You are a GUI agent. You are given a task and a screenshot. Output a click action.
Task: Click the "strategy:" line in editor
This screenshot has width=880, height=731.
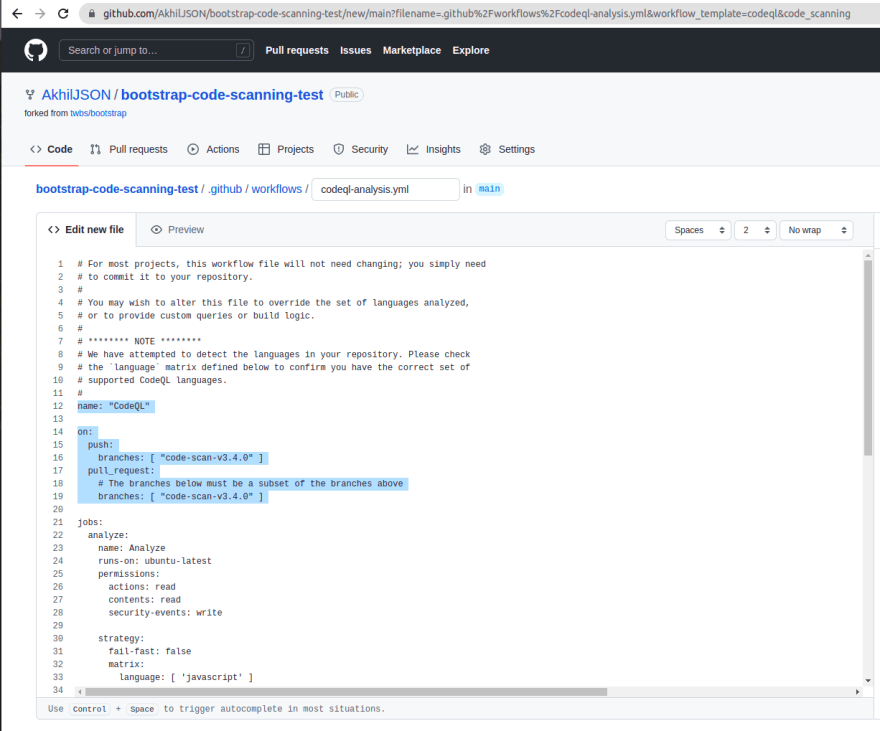[121, 638]
